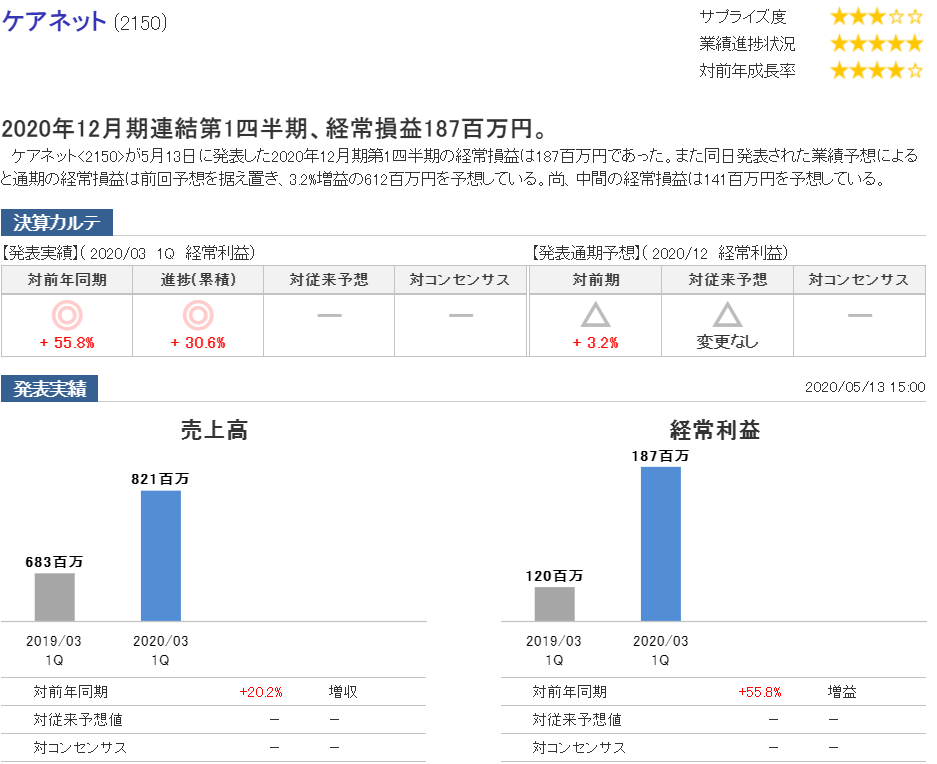Click the gray 683百万 sales bar
This screenshot has height=764, width=937.
(x=54, y=597)
